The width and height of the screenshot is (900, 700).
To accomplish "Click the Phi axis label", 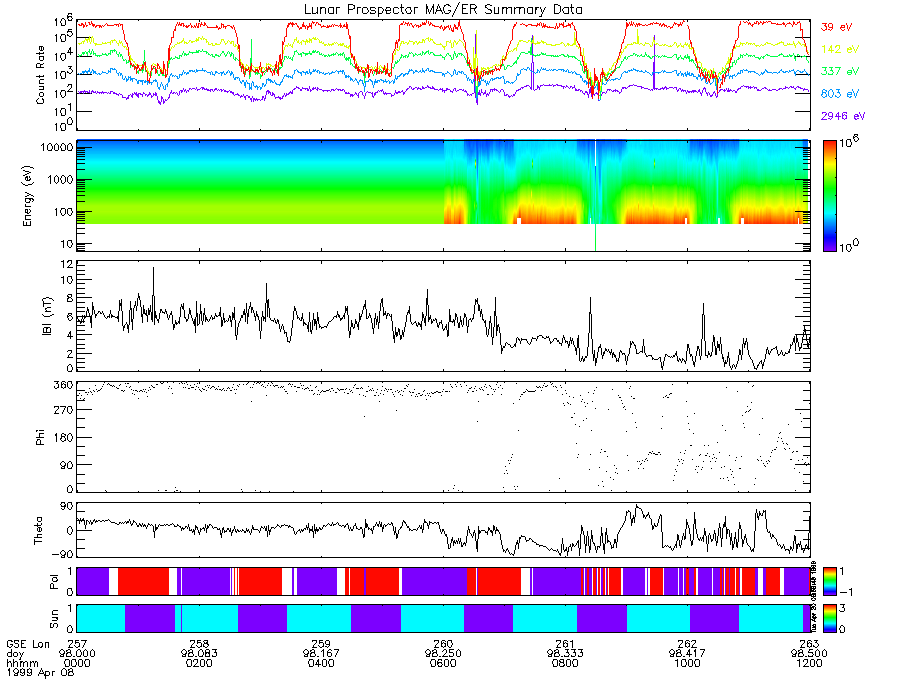I will click(40, 437).
